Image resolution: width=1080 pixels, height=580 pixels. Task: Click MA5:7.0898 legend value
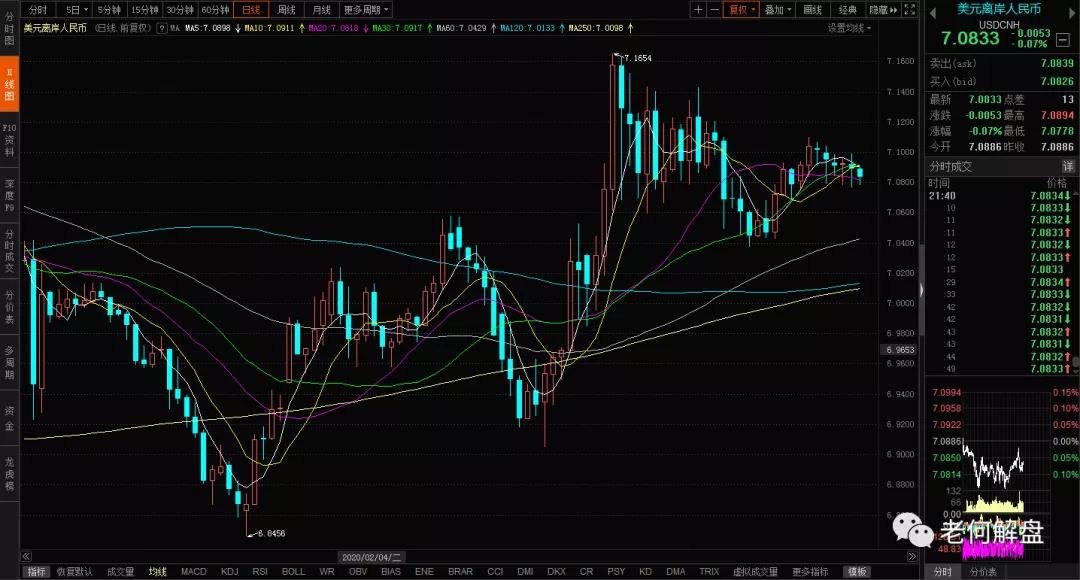(207, 28)
